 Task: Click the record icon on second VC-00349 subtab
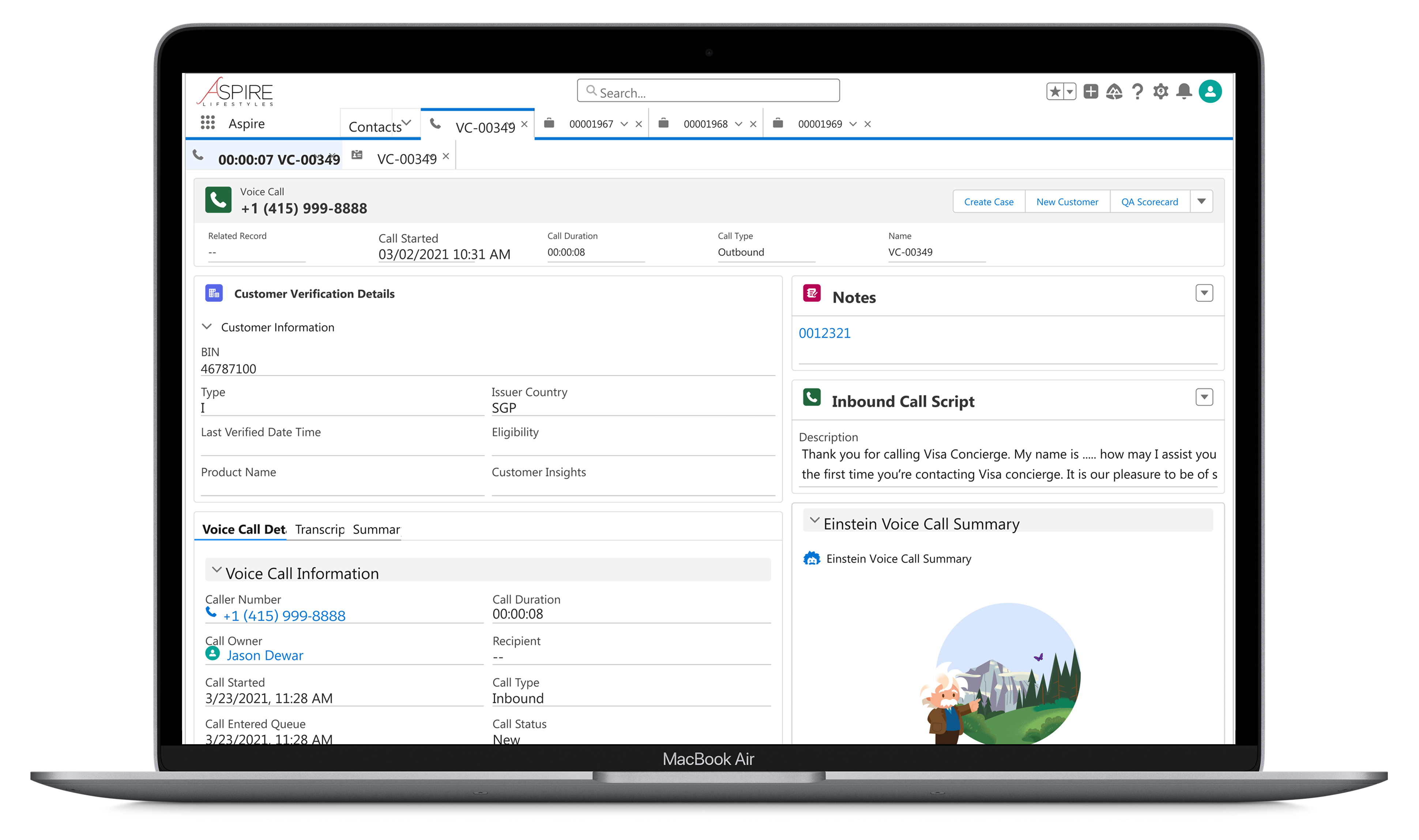point(357,155)
